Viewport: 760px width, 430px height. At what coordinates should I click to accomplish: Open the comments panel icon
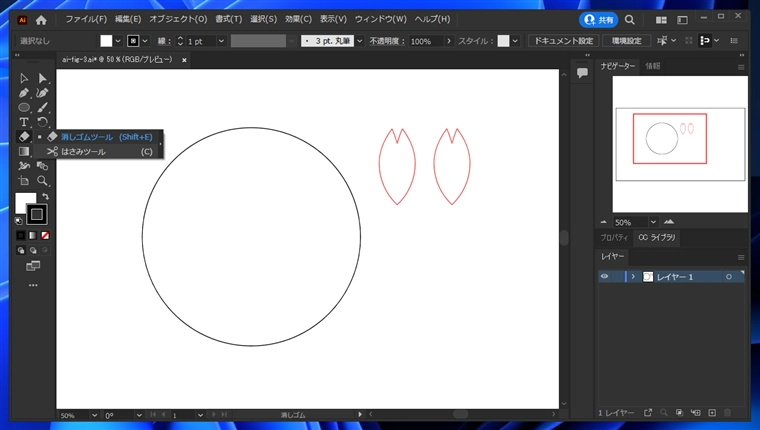point(582,73)
